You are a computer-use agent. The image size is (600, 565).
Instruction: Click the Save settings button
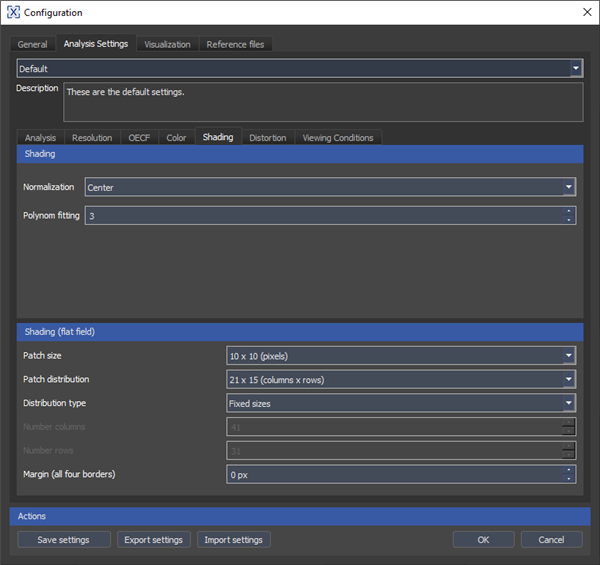(x=63, y=540)
